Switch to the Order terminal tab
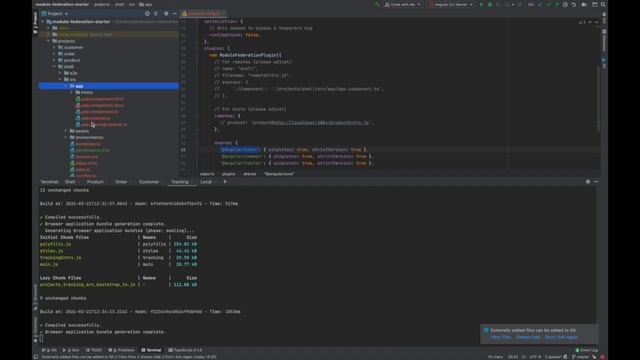Image resolution: width=640 pixels, height=360 pixels. pyautogui.click(x=121, y=182)
